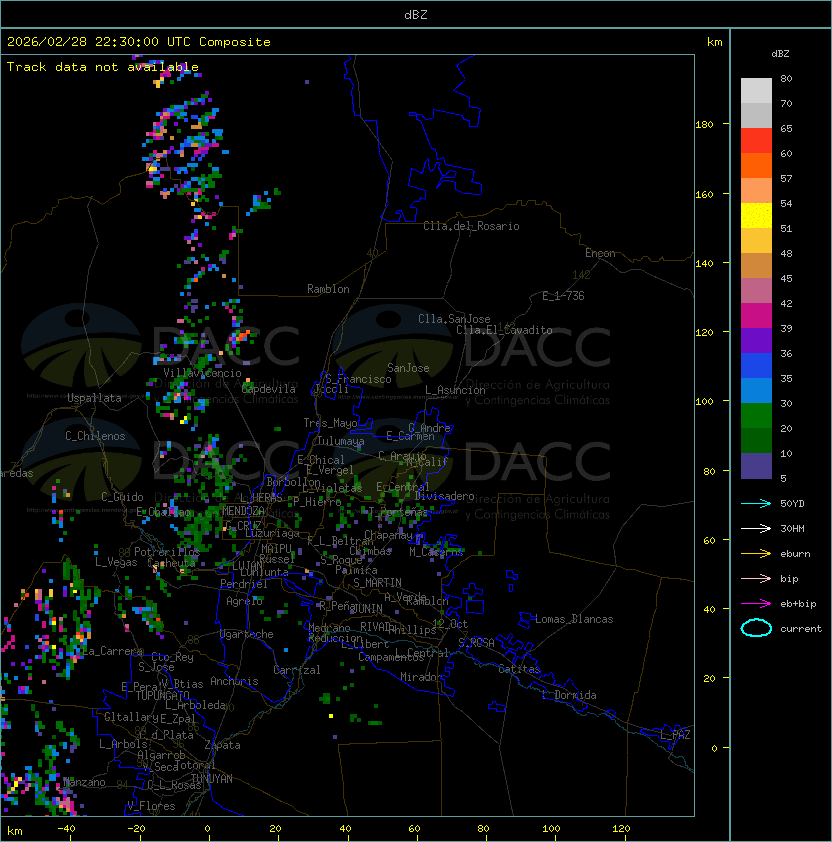The image size is (832, 842).
Task: Select the purple 36–39 dBZ color band
Action: tap(756, 341)
